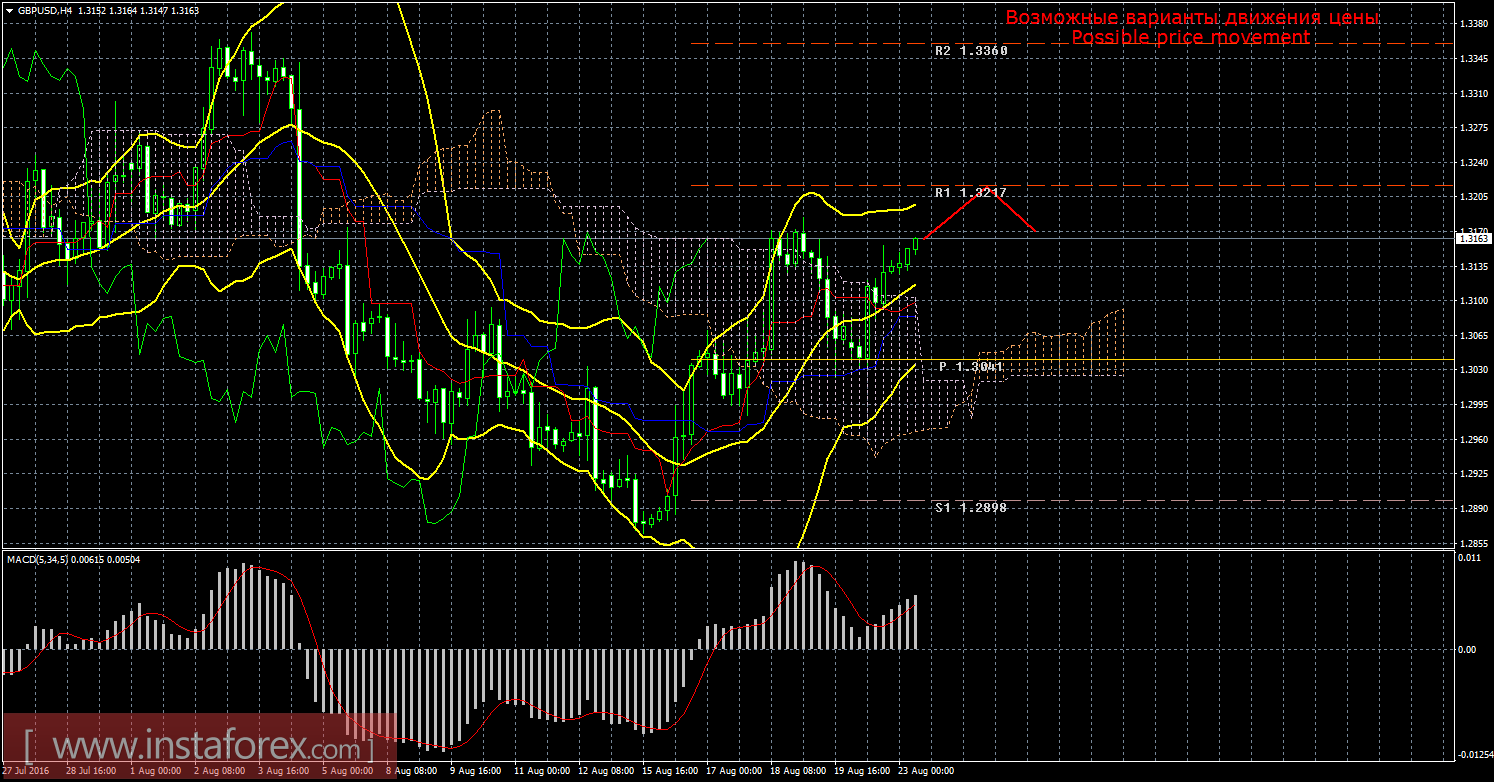The width and height of the screenshot is (1494, 782).
Task: Select the R2 1.3360 resistance label
Action: tap(970, 51)
